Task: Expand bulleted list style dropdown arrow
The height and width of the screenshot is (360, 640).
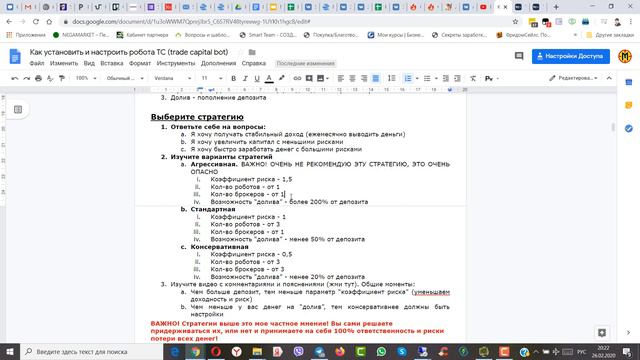Action: [x=436, y=78]
